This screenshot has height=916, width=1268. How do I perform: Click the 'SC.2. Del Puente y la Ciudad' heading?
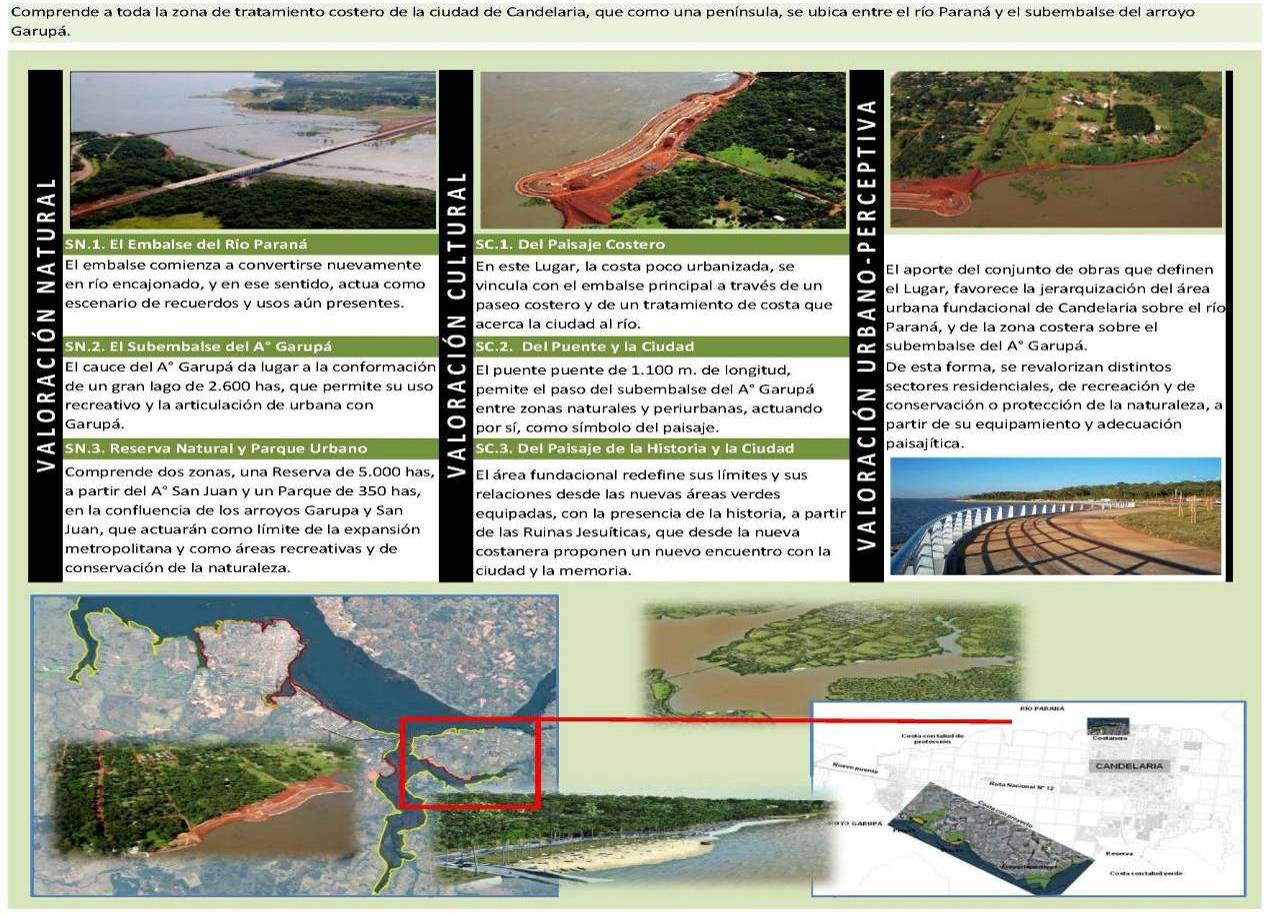[585, 347]
